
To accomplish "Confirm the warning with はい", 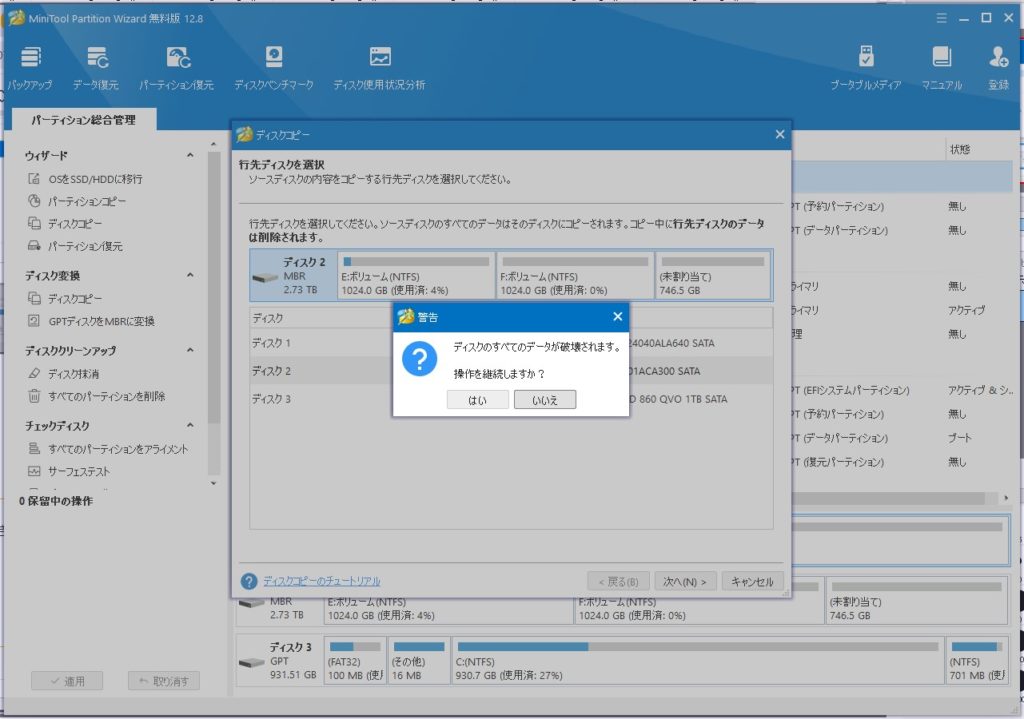I will coord(477,400).
